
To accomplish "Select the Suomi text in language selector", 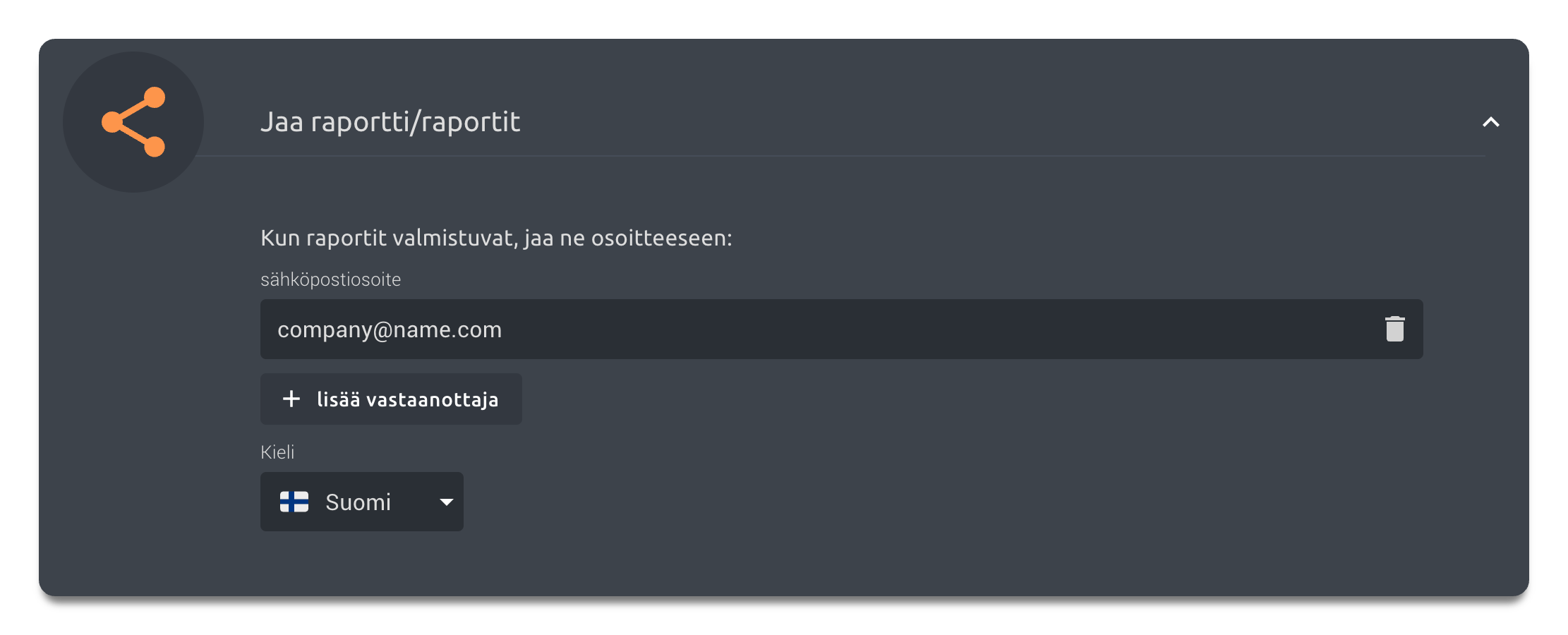I will click(358, 502).
